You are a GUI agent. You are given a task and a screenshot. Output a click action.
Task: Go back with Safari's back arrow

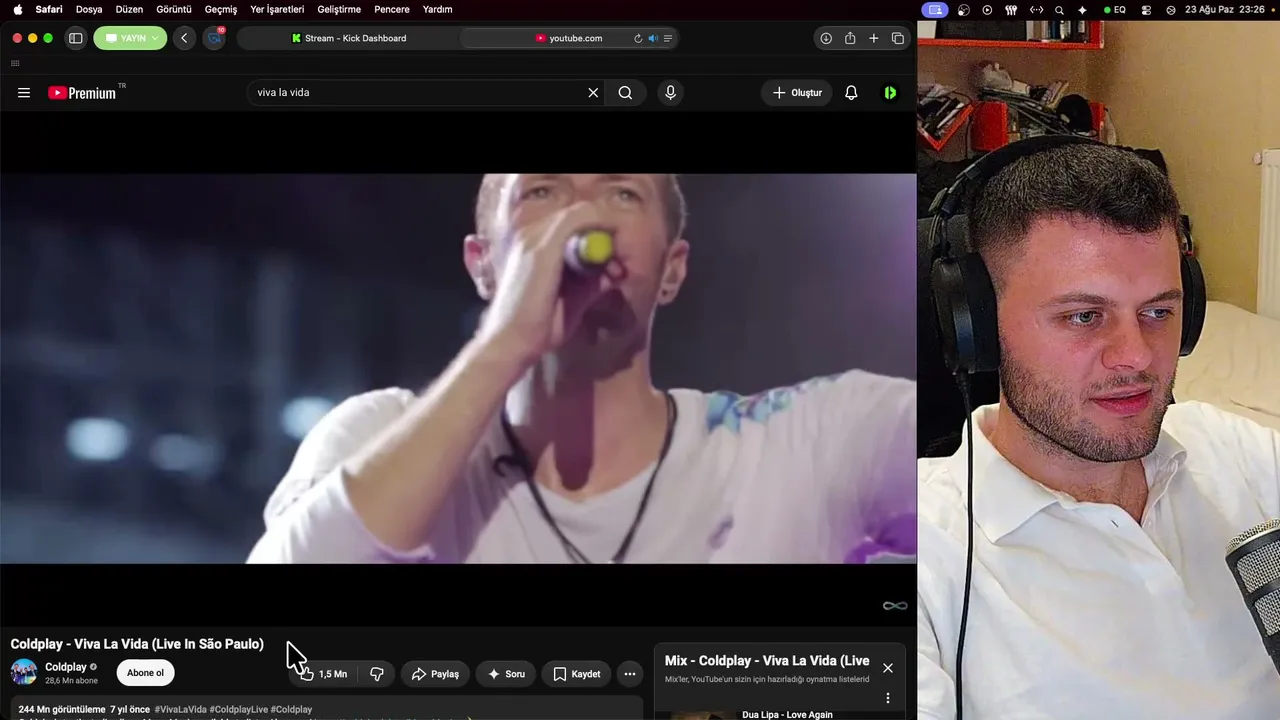point(184,38)
